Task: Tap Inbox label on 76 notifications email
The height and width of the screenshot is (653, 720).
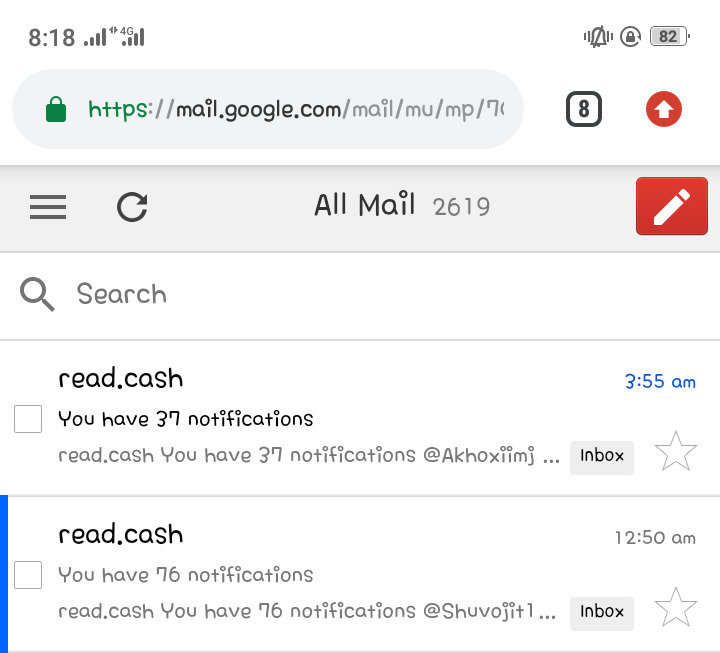Action: [602, 614]
